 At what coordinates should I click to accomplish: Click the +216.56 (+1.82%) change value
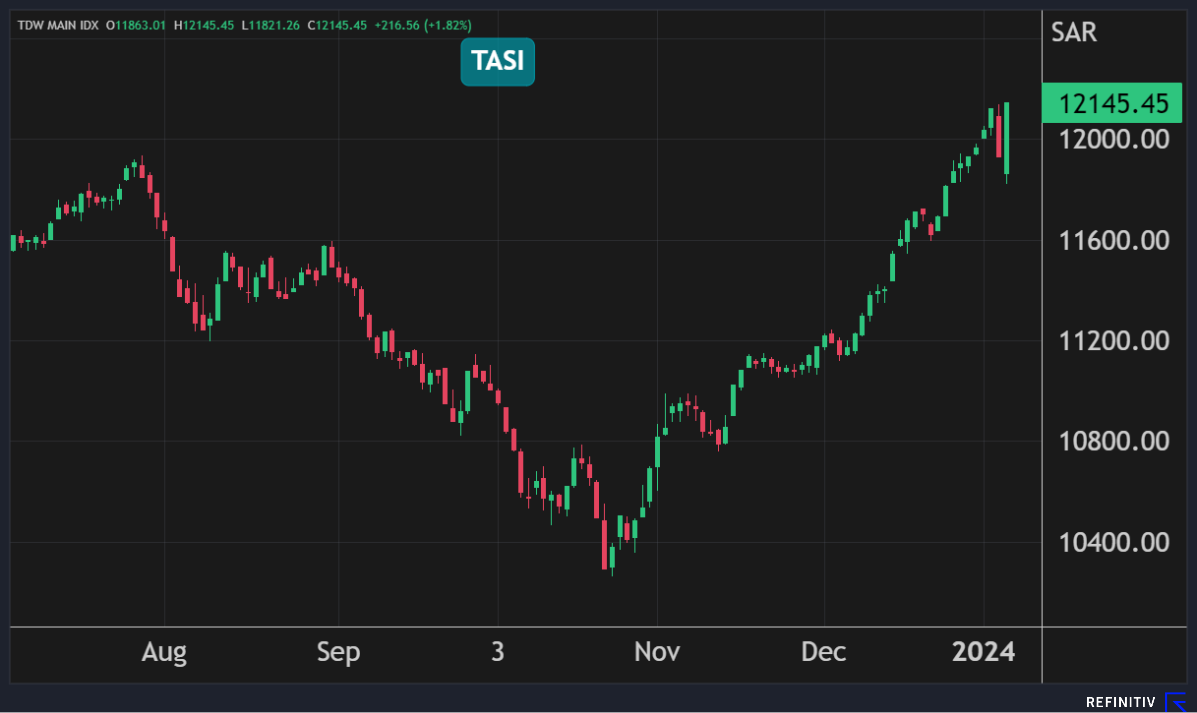tap(423, 24)
